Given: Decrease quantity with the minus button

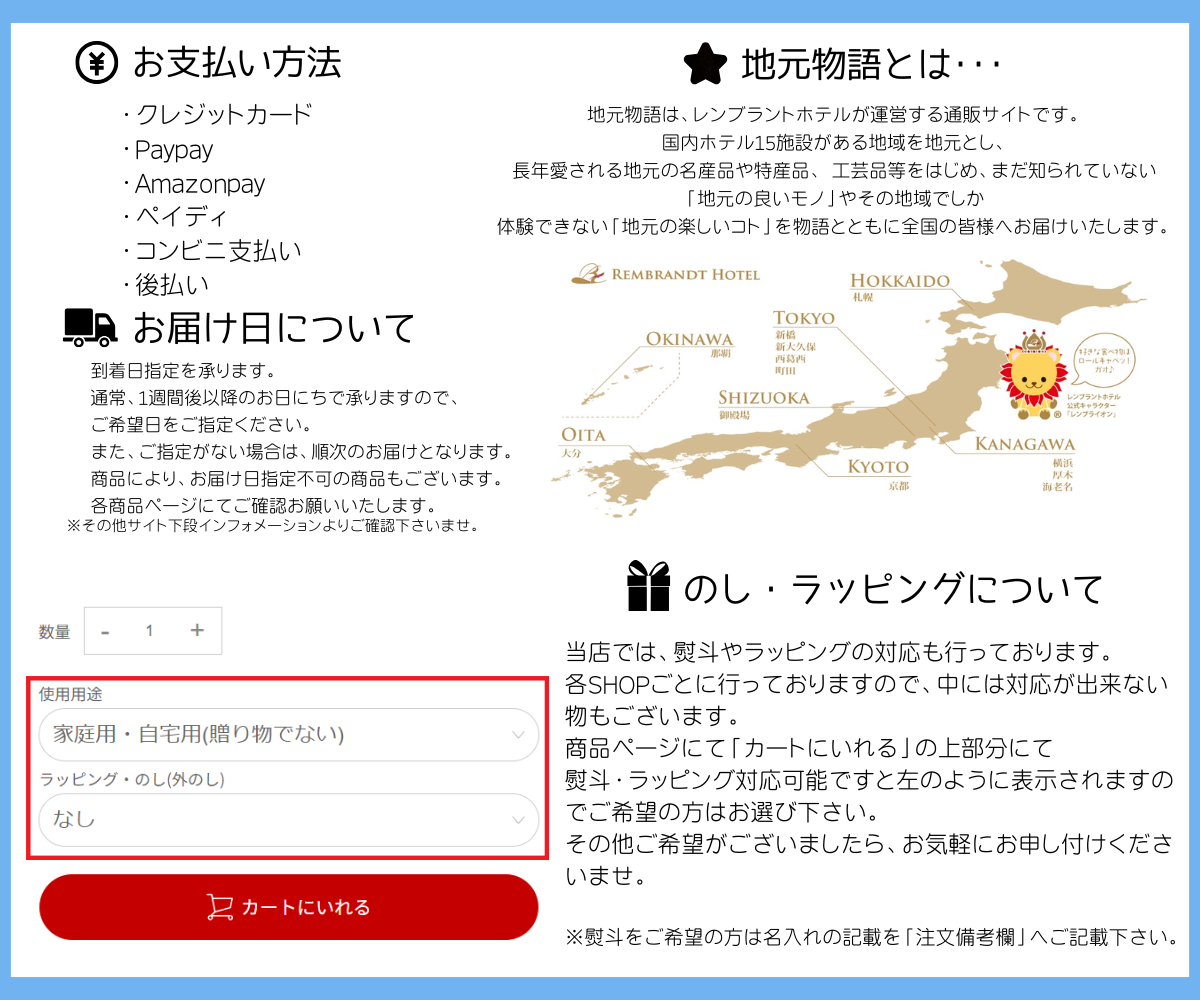Looking at the screenshot, I should tap(106, 631).
